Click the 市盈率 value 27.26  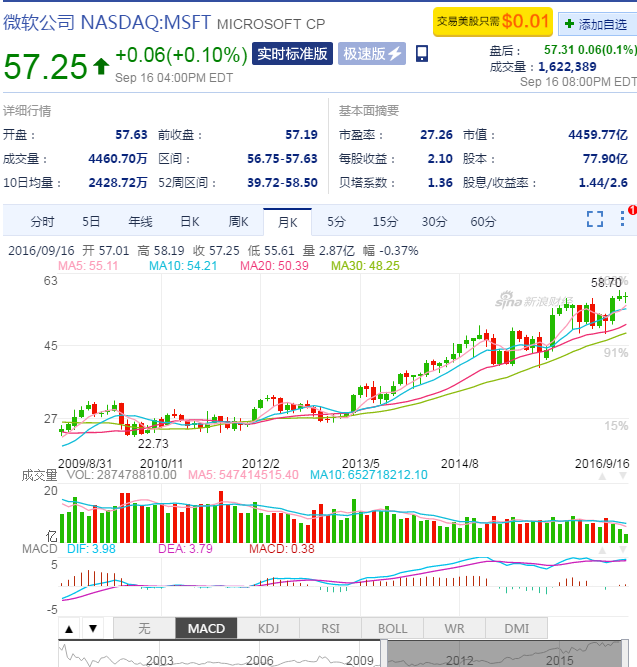[436, 135]
